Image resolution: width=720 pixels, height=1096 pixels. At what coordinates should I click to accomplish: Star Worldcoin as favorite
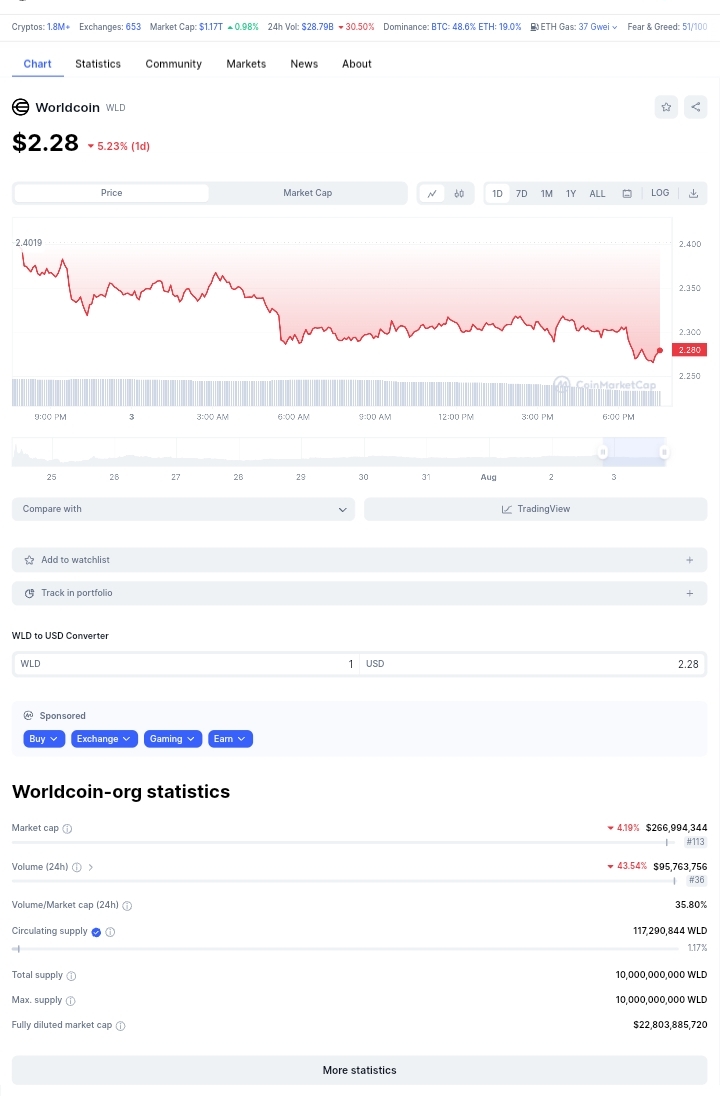coord(667,107)
